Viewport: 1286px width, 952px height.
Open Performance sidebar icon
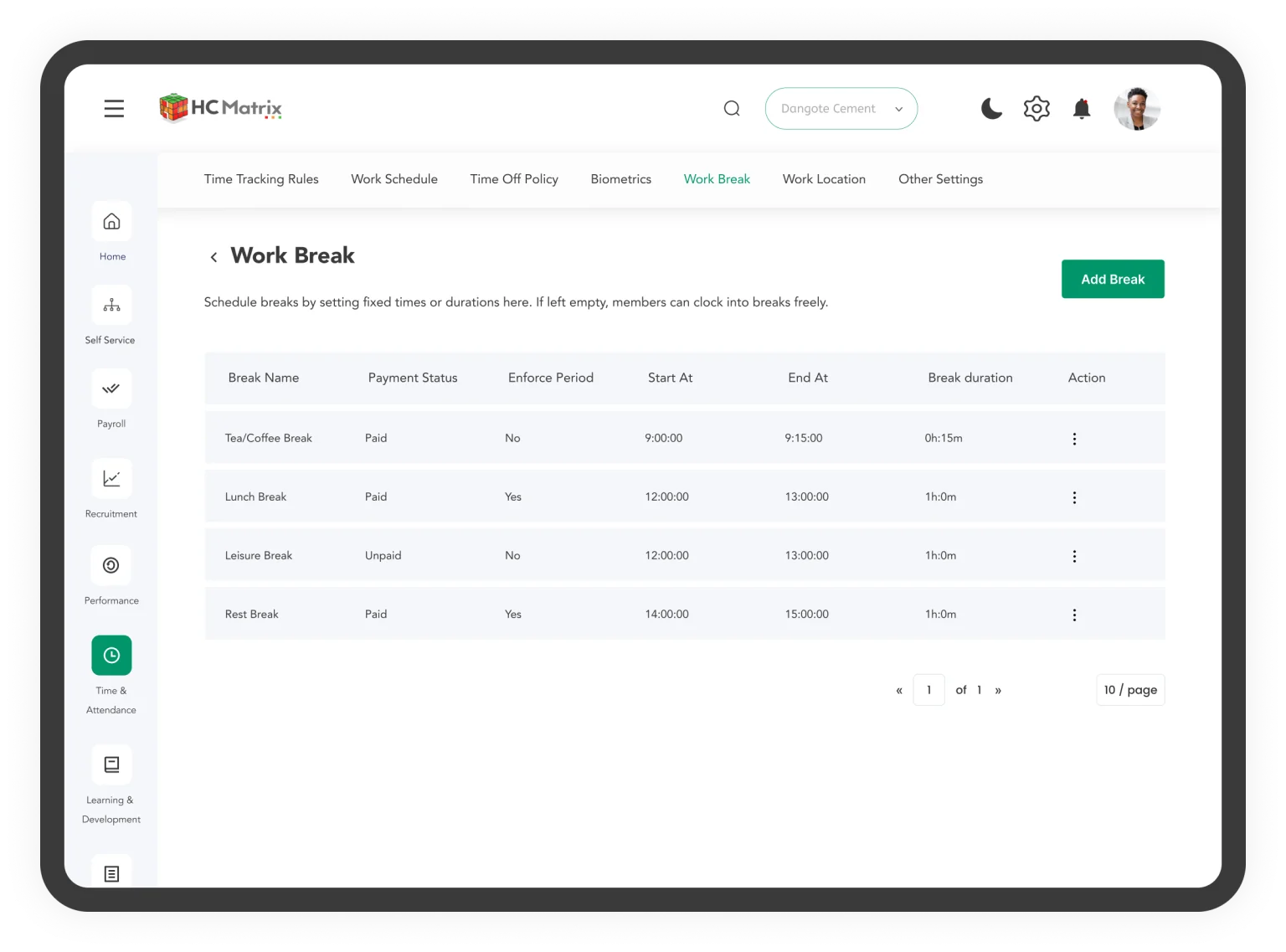point(111,566)
